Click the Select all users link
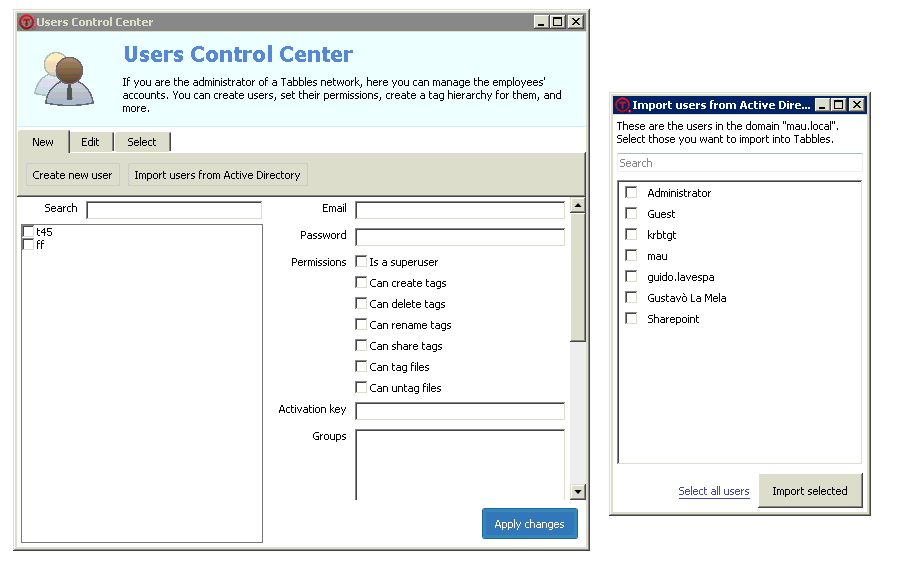 click(714, 491)
